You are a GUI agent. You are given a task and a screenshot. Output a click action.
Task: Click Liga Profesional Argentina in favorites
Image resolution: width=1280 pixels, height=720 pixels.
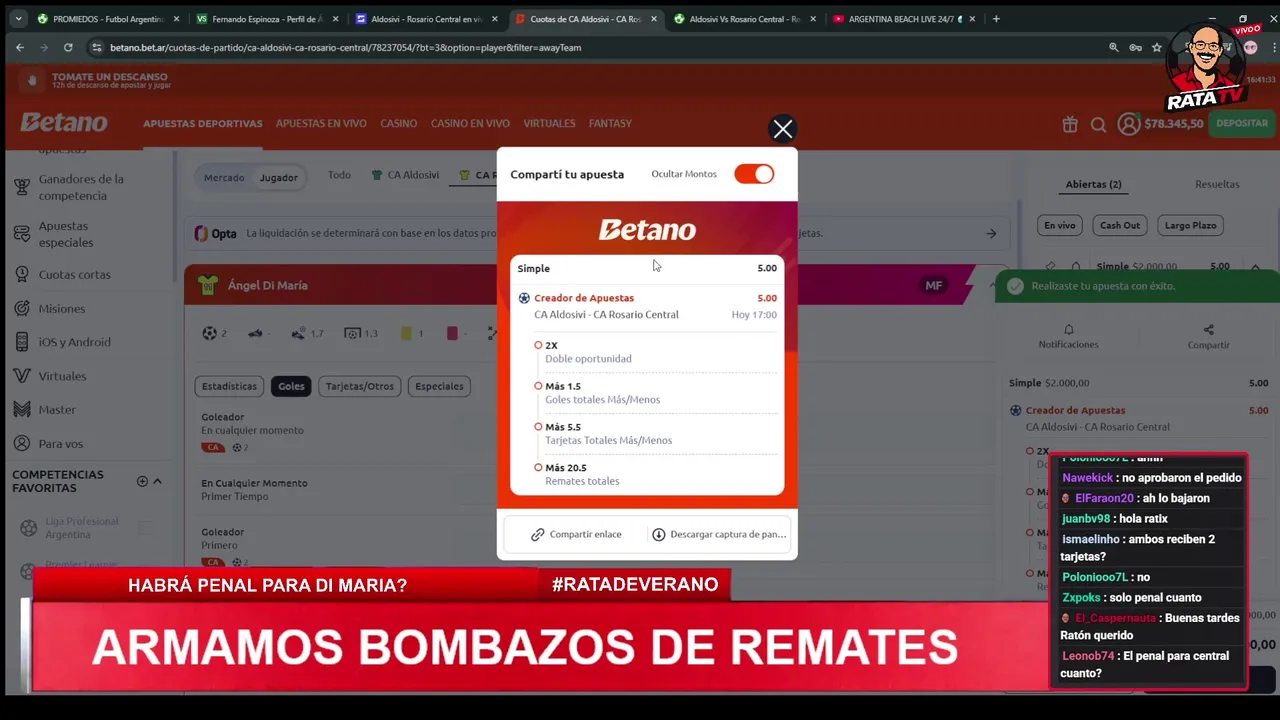coord(81,528)
